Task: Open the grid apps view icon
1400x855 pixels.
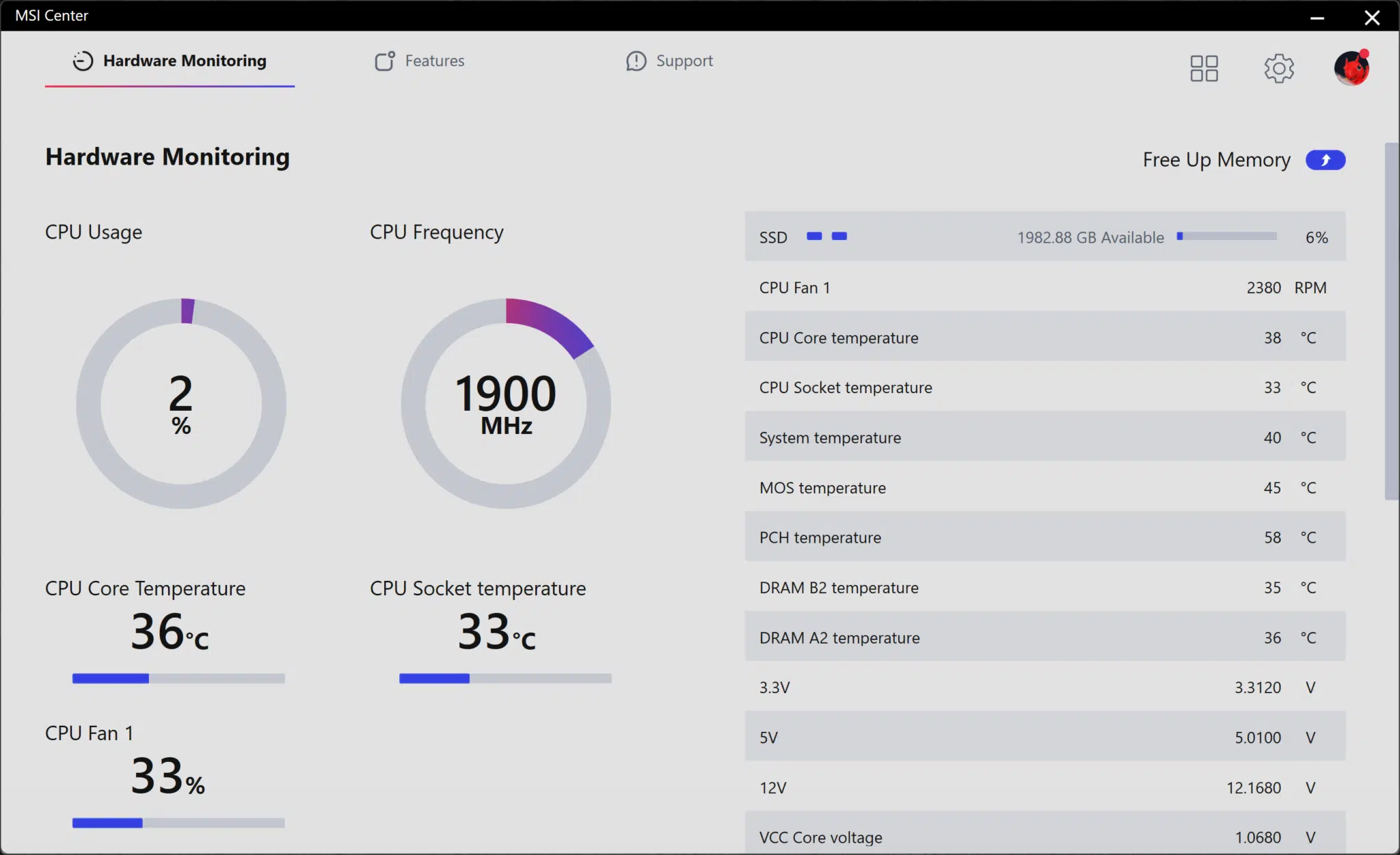Action: coord(1204,68)
